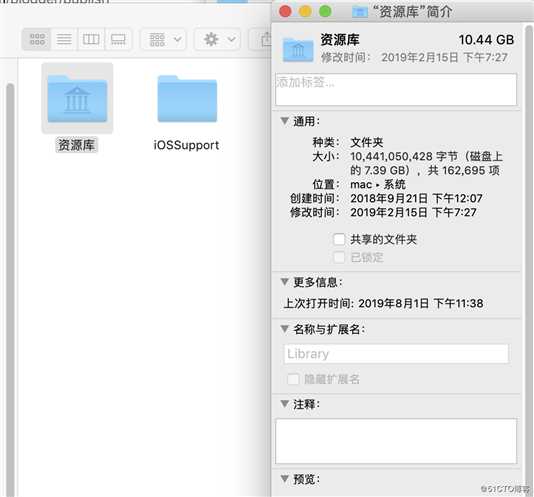Image resolution: width=534 pixels, height=497 pixels.
Task: Click the 添加标签 tags field
Action: 396,89
